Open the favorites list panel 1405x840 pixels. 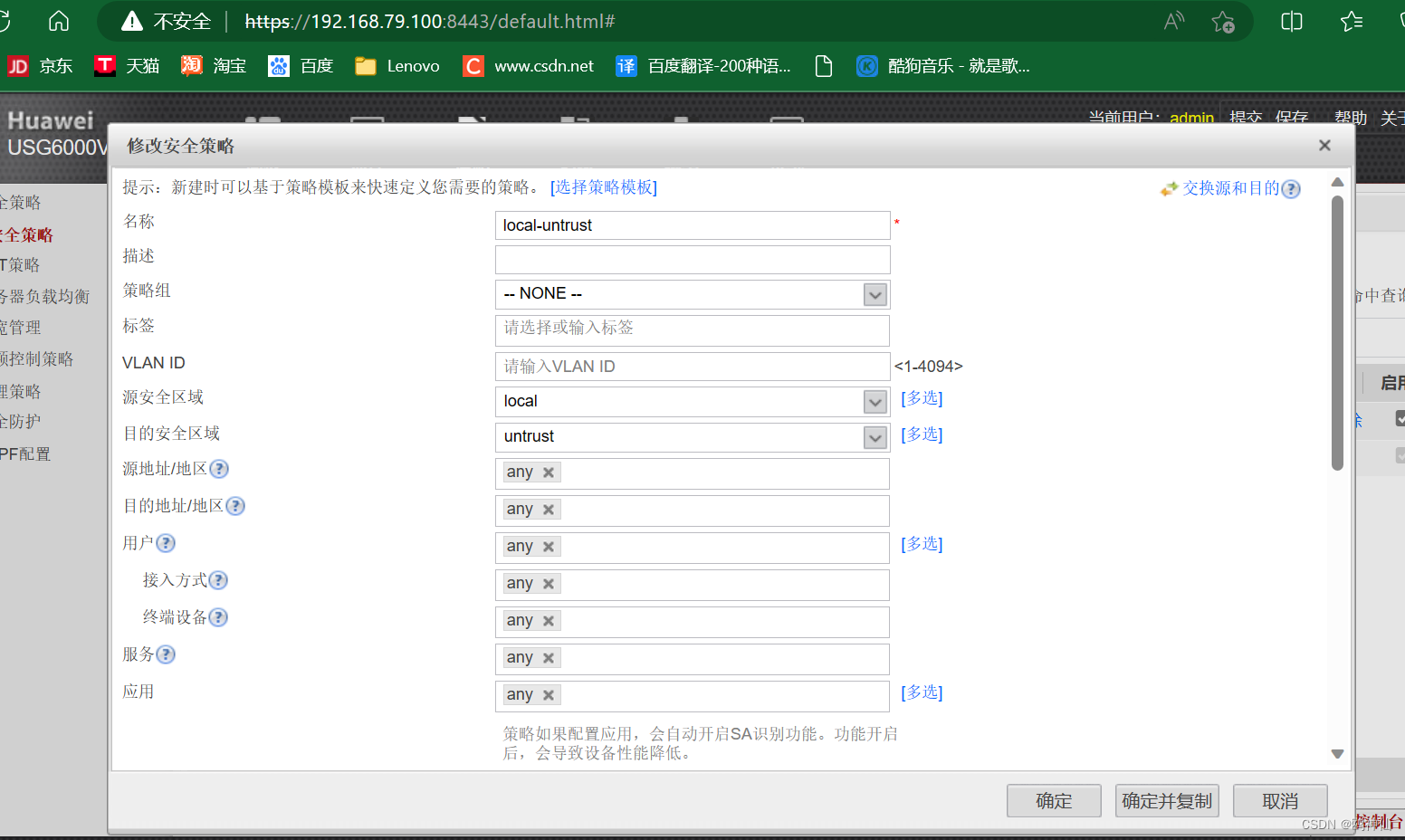(x=1352, y=21)
